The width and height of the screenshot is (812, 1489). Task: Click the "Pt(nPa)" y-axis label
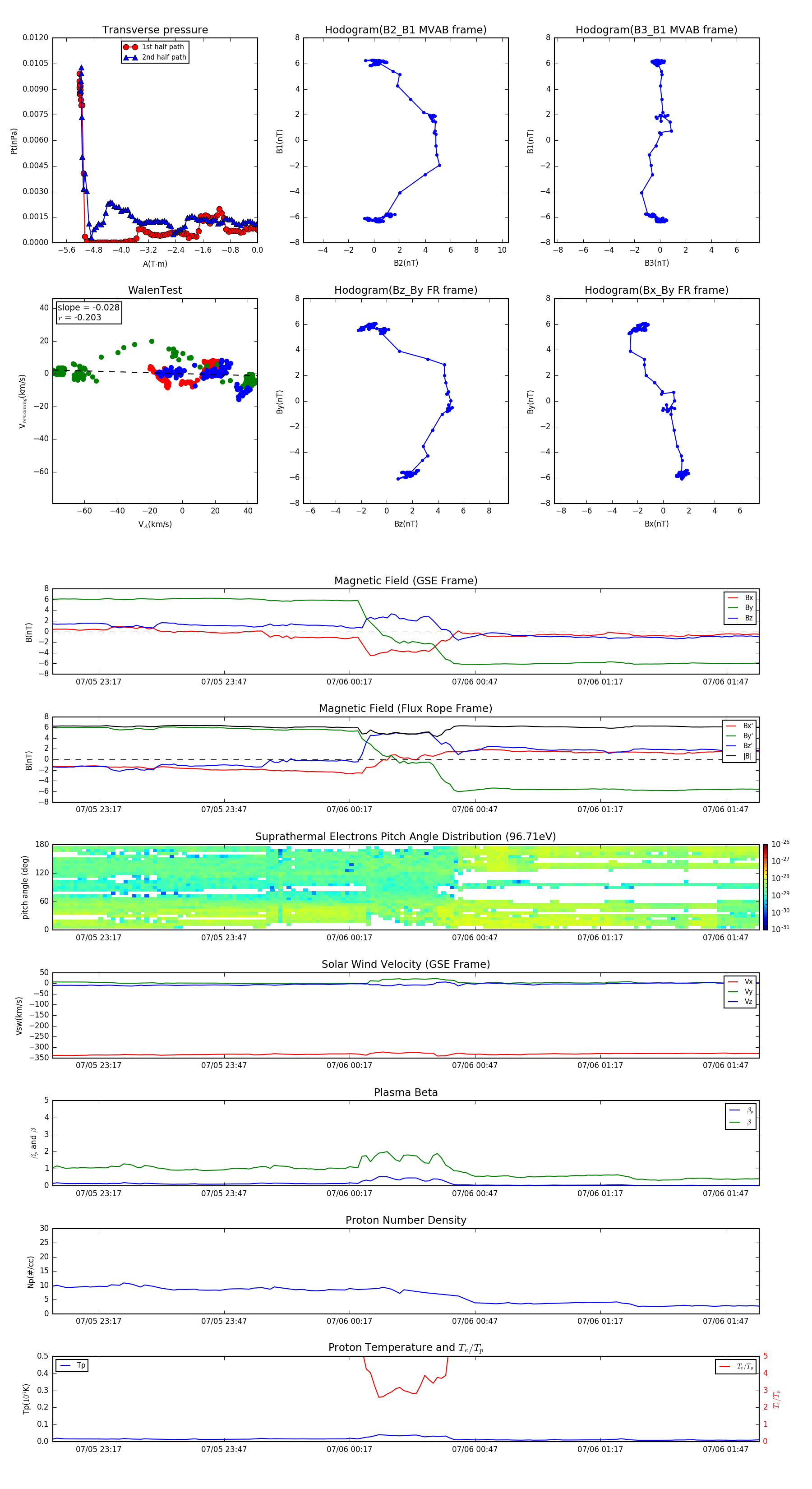point(14,140)
